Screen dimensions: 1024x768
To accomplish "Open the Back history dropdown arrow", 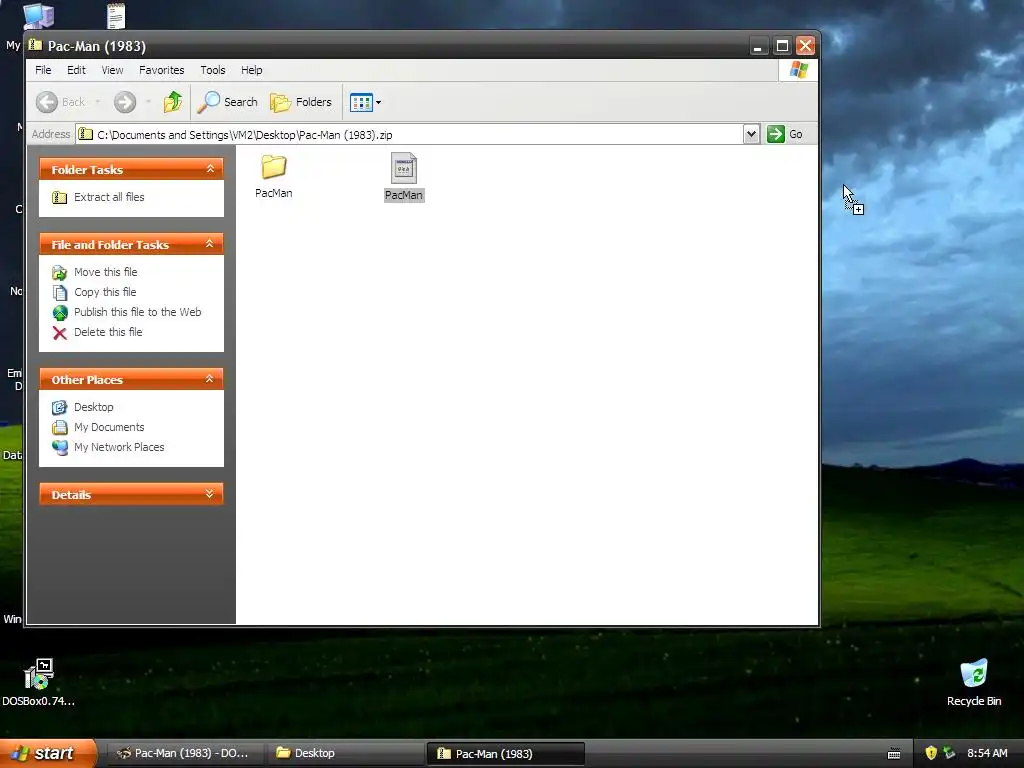I will pyautogui.click(x=98, y=102).
